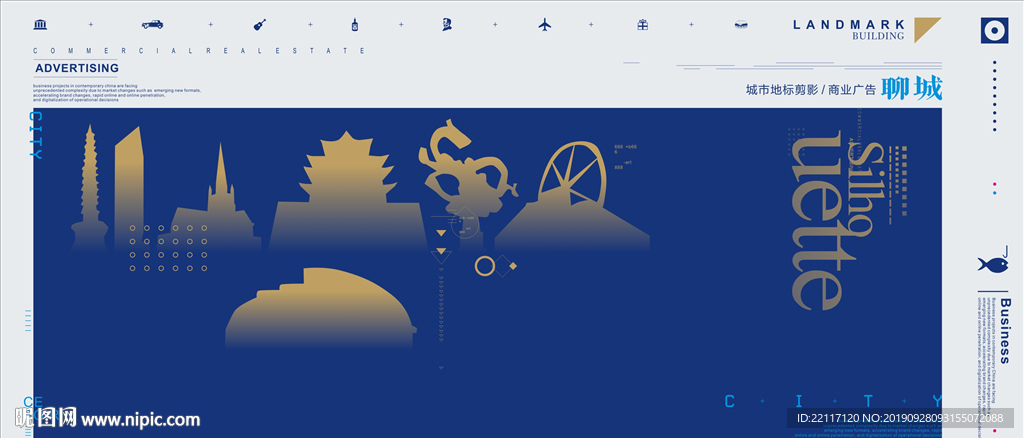Click the 城市地标剪影 / 商业广告 caption
This screenshot has width=1024, height=438.
(x=810, y=90)
